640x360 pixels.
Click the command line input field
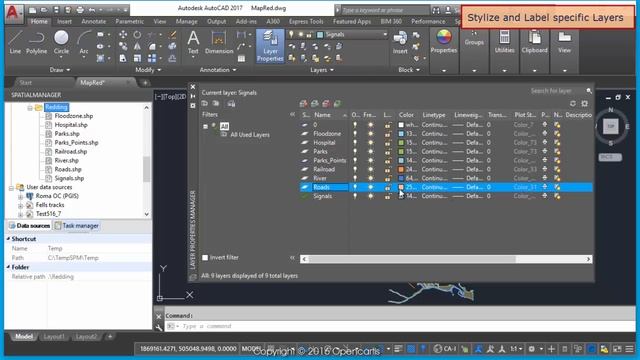400,326
